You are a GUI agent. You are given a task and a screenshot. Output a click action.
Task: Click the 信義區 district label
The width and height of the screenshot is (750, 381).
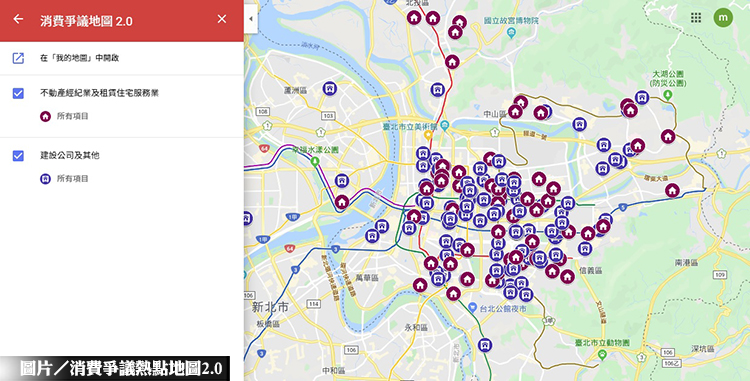(591, 271)
